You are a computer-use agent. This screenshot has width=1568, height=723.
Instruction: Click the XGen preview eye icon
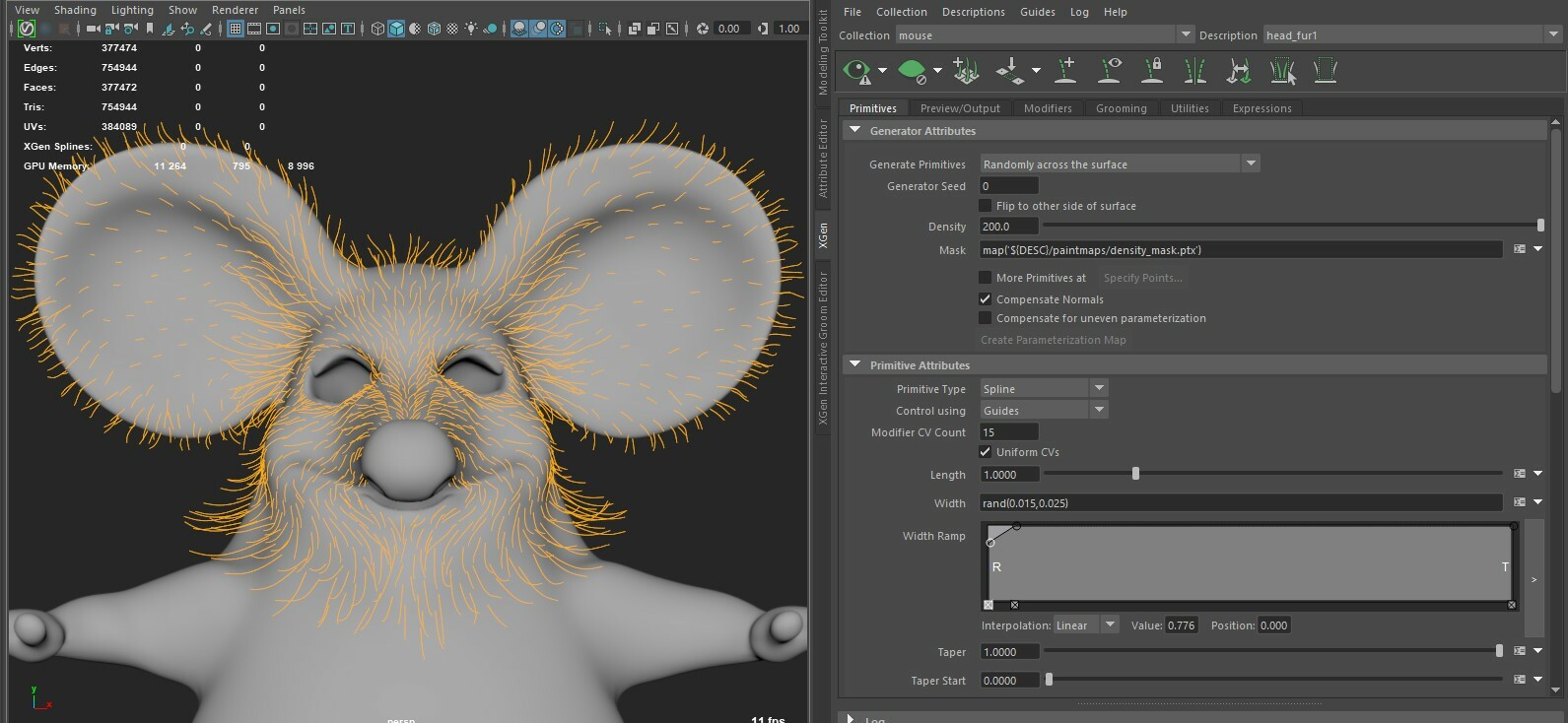857,71
